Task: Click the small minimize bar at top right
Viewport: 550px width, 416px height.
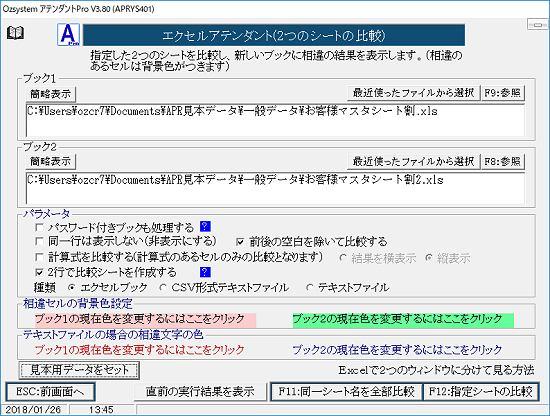Action: click(537, 25)
